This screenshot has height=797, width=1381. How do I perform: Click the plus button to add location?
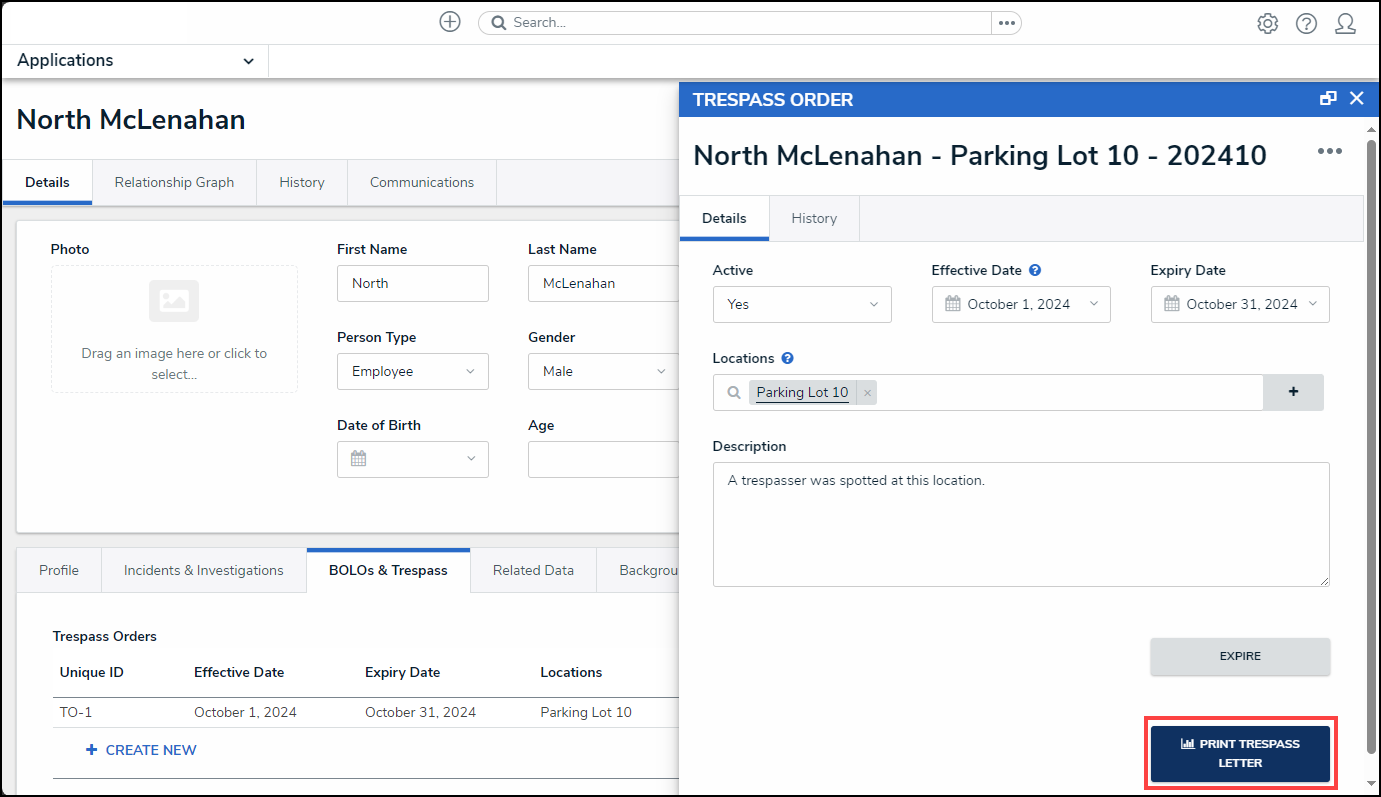pyautogui.click(x=1293, y=392)
